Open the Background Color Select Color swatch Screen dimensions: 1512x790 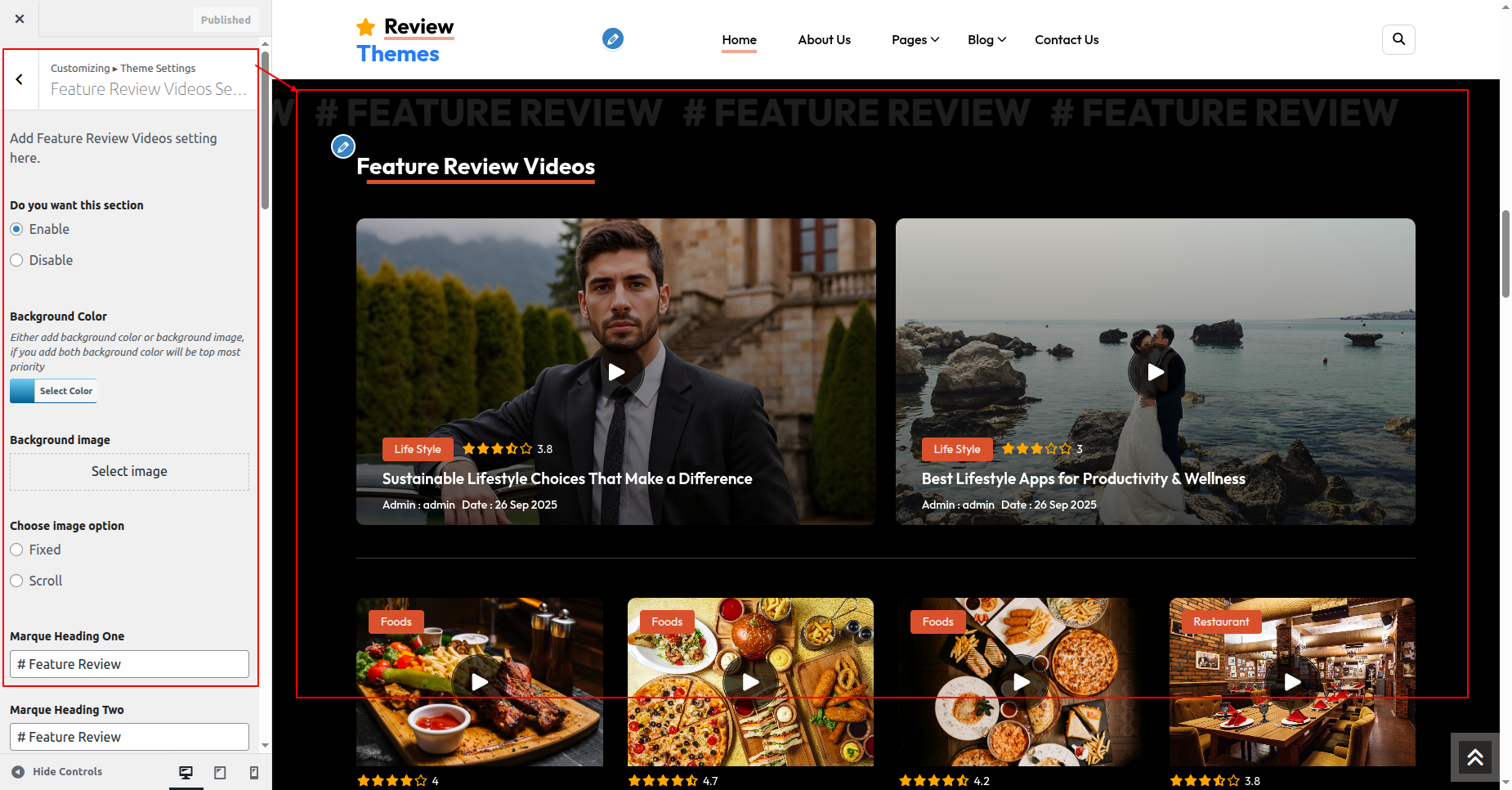(x=54, y=391)
